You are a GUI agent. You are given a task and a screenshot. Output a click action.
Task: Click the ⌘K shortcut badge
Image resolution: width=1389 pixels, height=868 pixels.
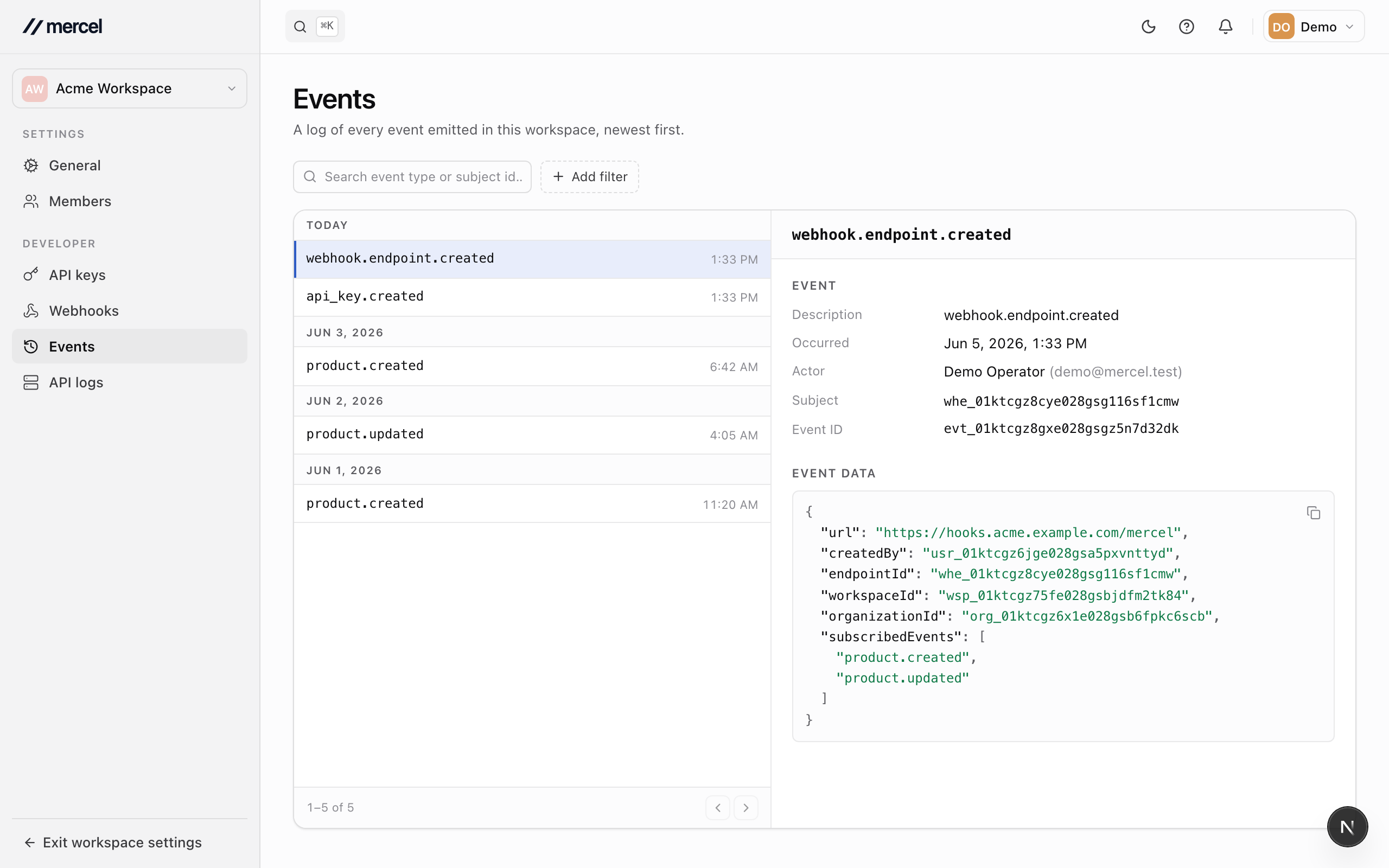[327, 26]
